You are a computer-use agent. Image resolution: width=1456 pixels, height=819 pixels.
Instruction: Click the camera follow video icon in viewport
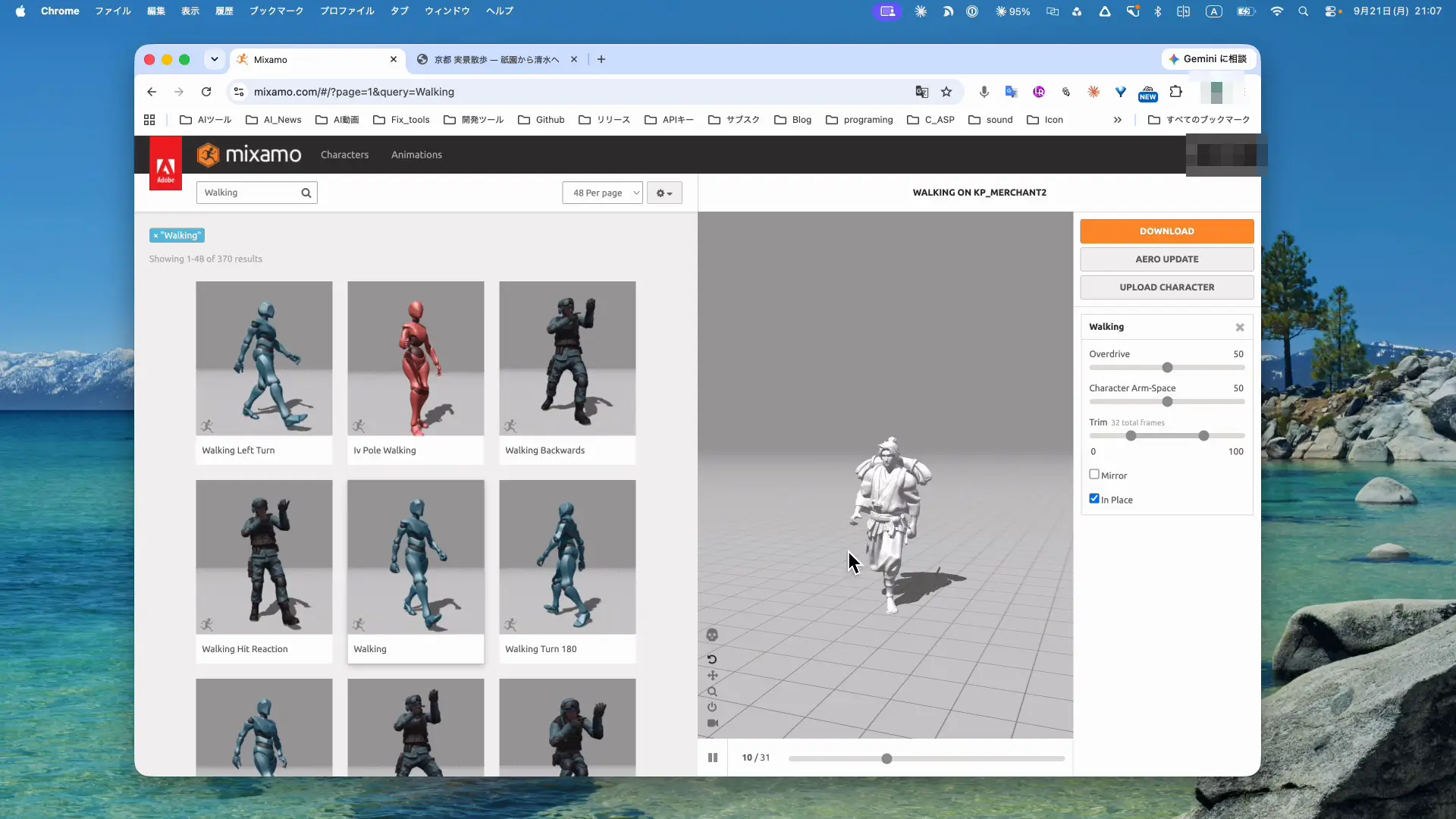tap(712, 723)
